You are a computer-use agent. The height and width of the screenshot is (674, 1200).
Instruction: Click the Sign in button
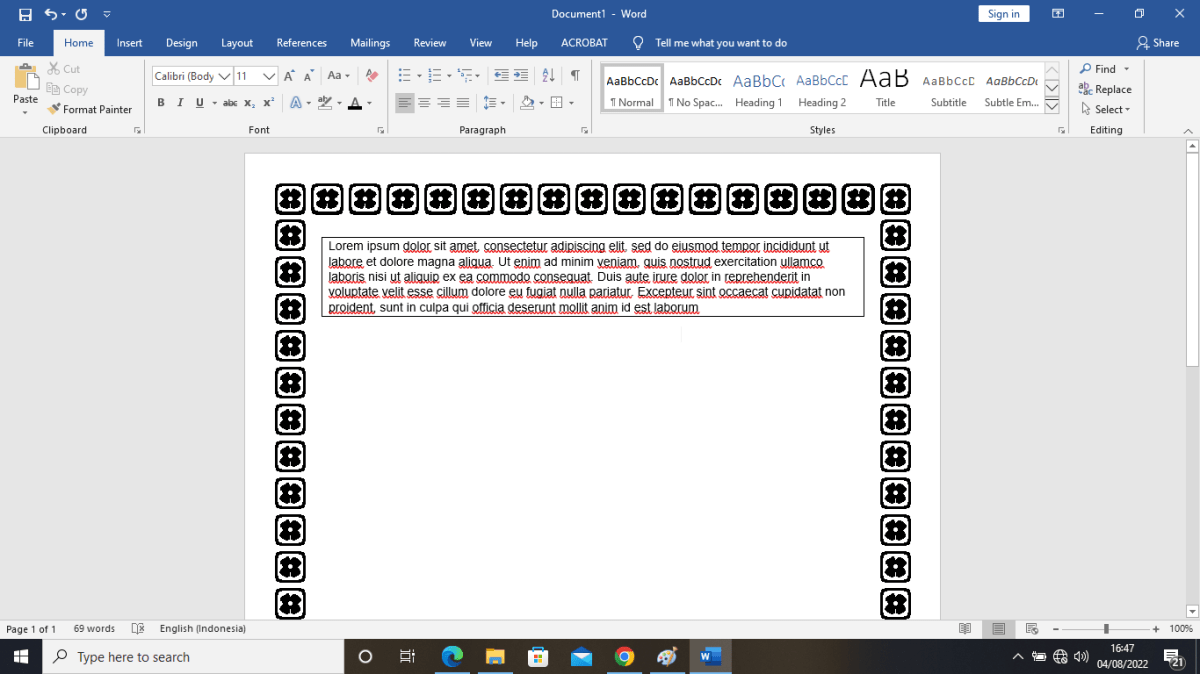[1003, 14]
